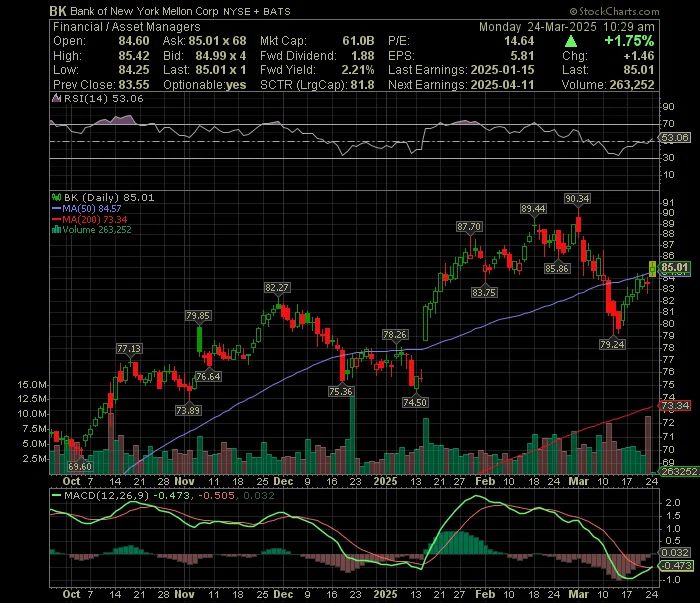Click the 90.34 peak price label
The image size is (700, 603).
(577, 199)
